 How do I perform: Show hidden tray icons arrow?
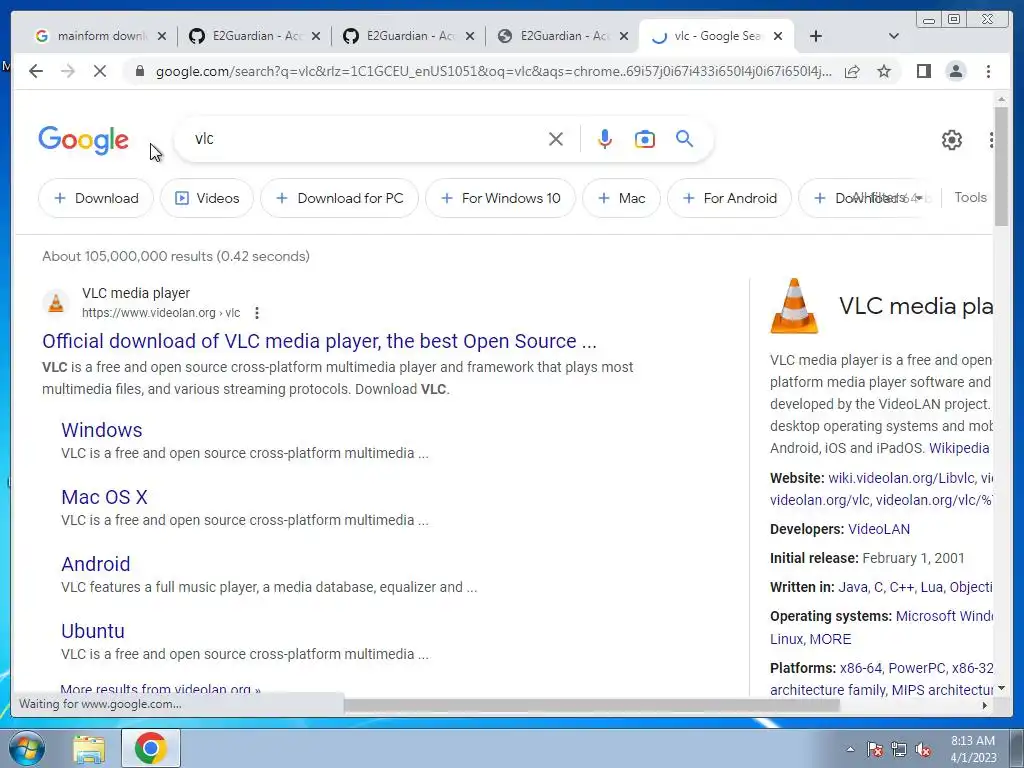point(850,749)
